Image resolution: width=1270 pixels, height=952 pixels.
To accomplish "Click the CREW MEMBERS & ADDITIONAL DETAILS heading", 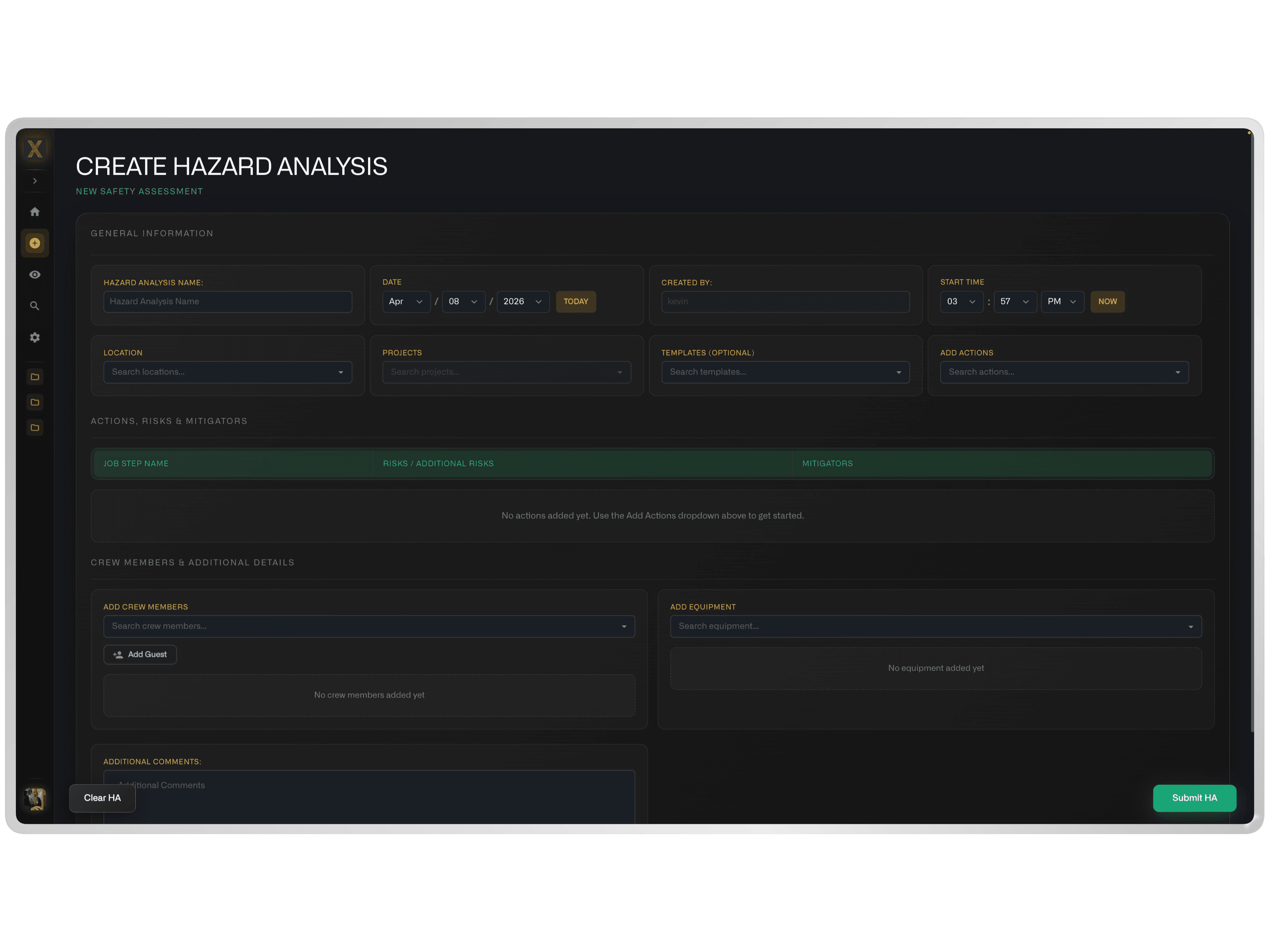I will tap(192, 563).
